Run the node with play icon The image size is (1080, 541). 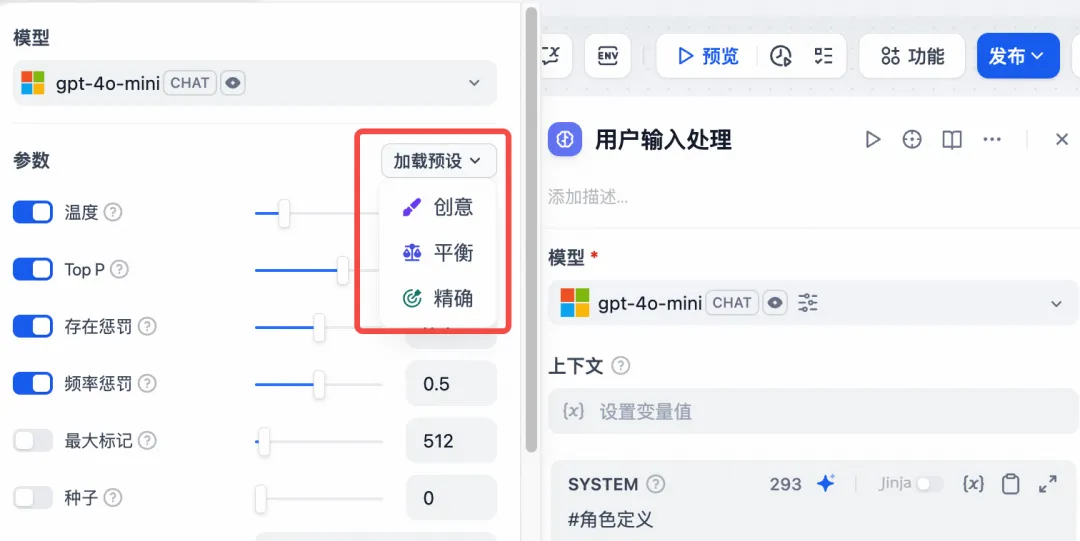tap(873, 140)
